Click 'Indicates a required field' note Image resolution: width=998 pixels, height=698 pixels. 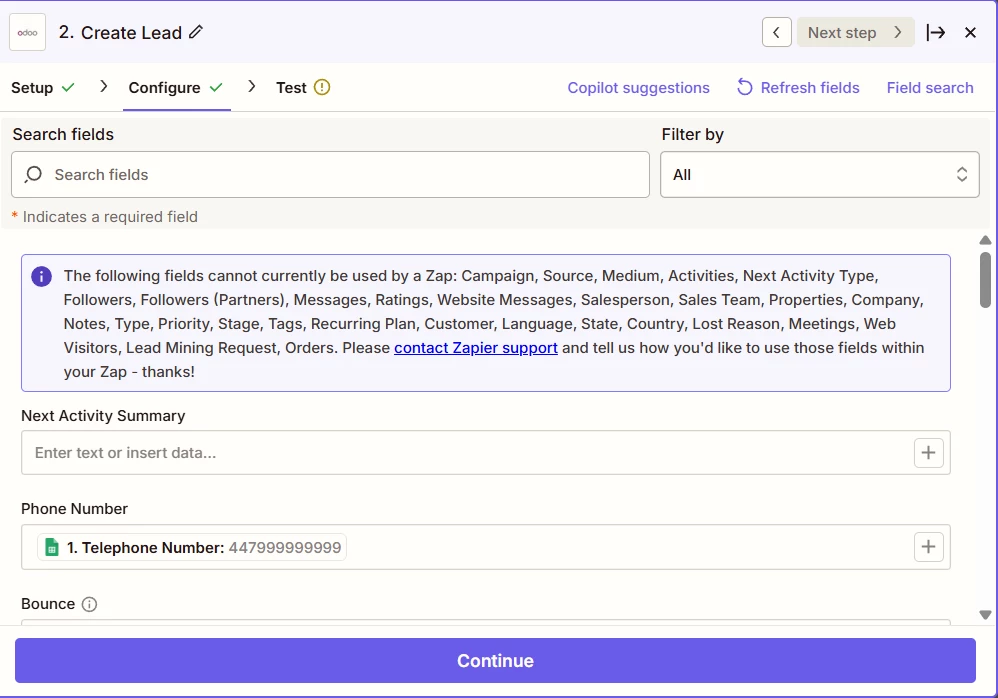110,217
